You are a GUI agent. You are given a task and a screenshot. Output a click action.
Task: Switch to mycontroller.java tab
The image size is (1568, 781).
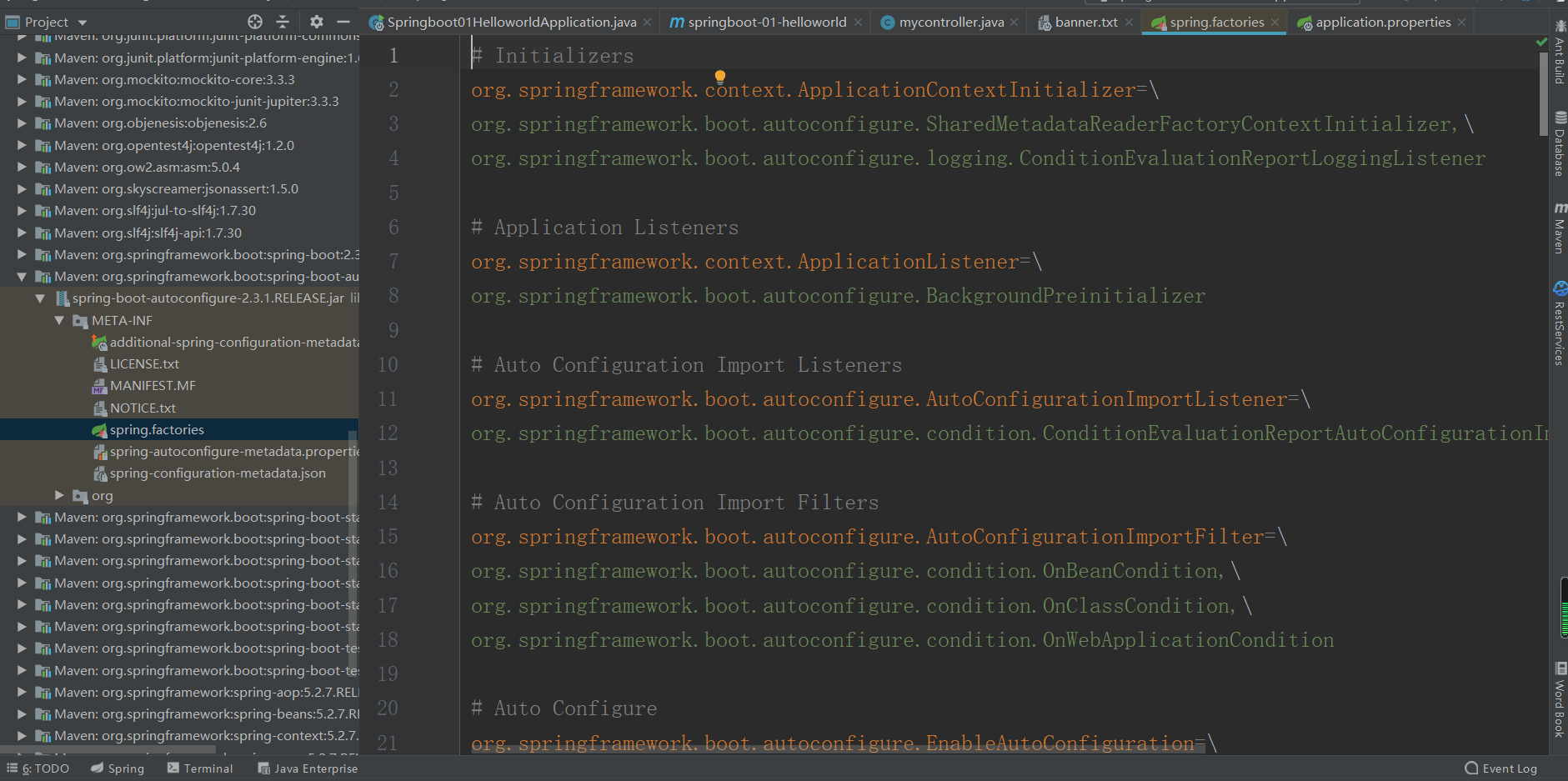pyautogui.click(x=950, y=23)
